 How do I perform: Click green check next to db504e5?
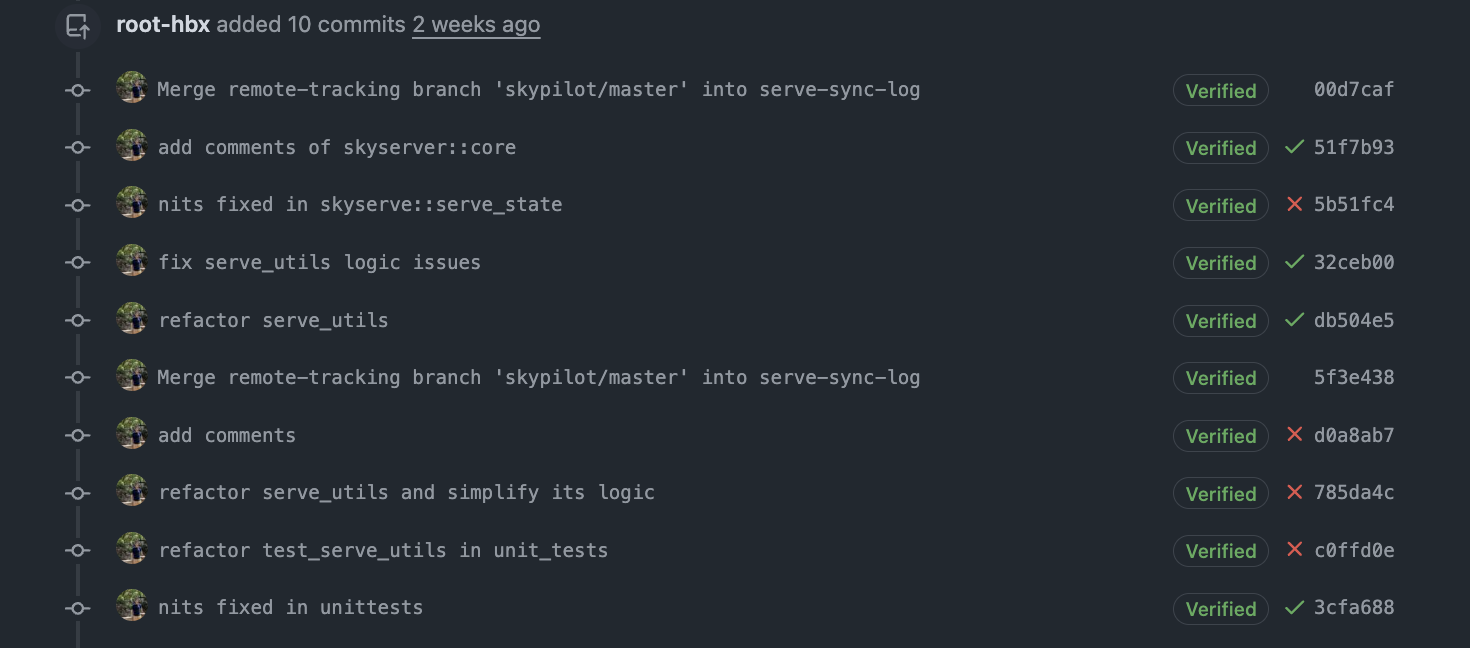[1294, 320]
